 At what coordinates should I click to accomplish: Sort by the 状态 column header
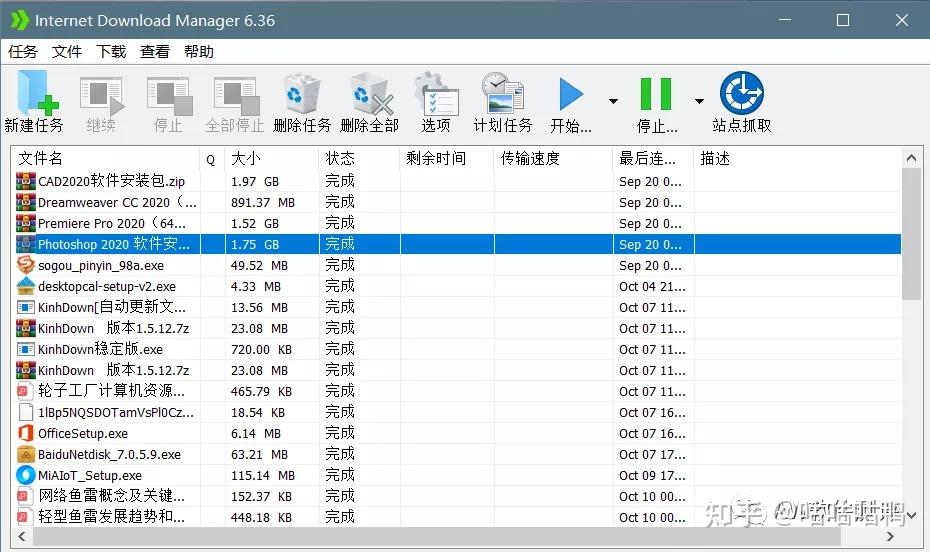tap(359, 158)
